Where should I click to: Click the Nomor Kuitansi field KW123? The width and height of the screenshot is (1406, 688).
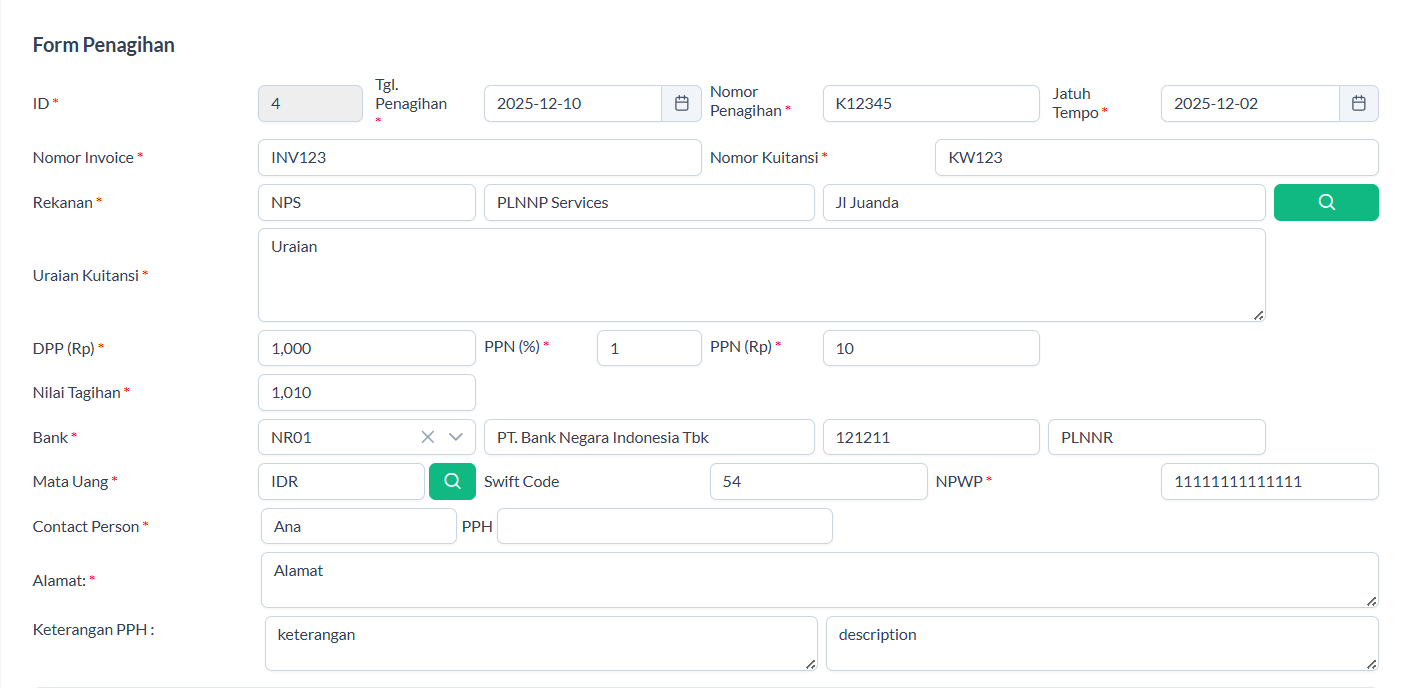pos(1156,157)
